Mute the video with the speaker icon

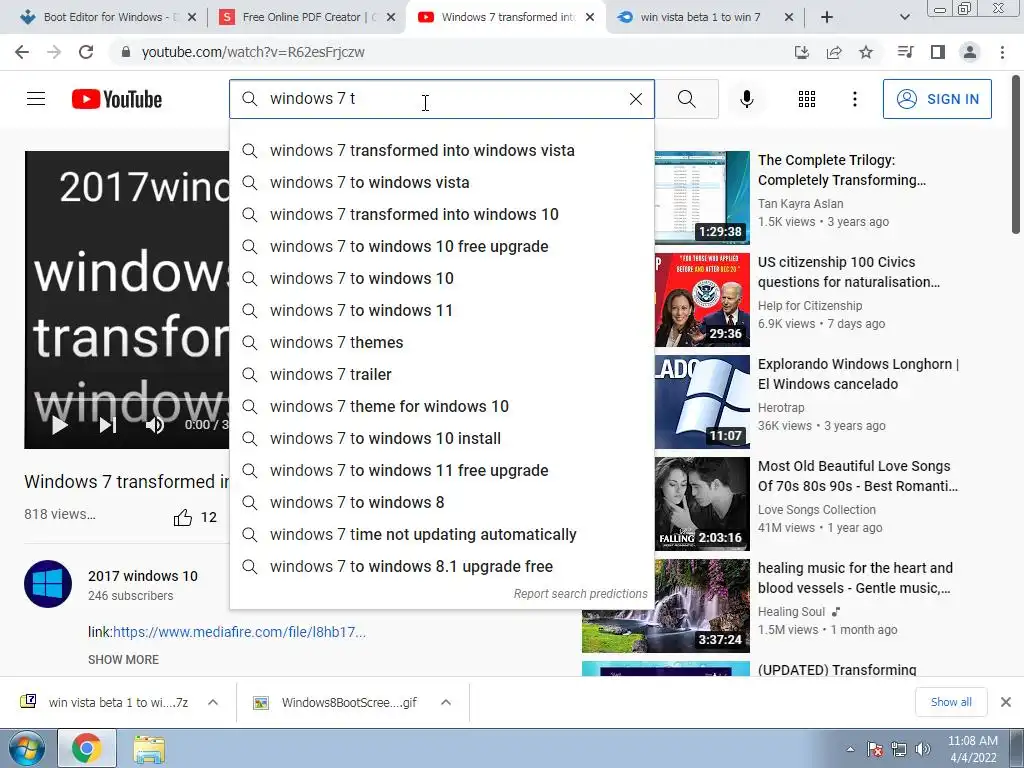[x=155, y=425]
